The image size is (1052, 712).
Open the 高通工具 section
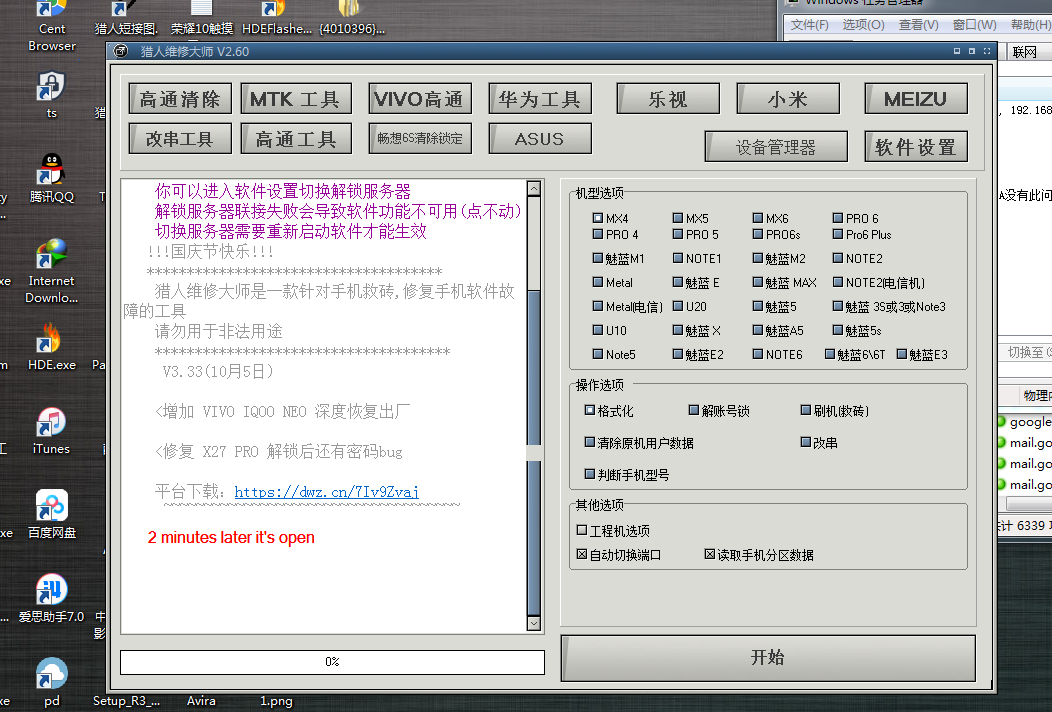pyautogui.click(x=296, y=138)
